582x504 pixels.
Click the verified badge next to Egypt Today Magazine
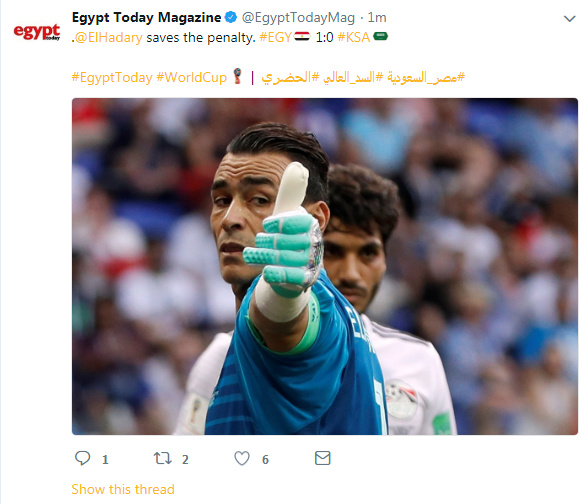231,17
